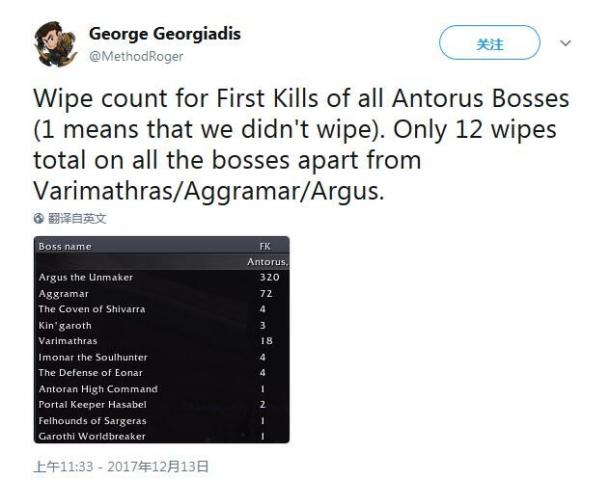The image size is (610, 480).
Task: Click the globe translate icon
Action: pyautogui.click(x=39, y=219)
